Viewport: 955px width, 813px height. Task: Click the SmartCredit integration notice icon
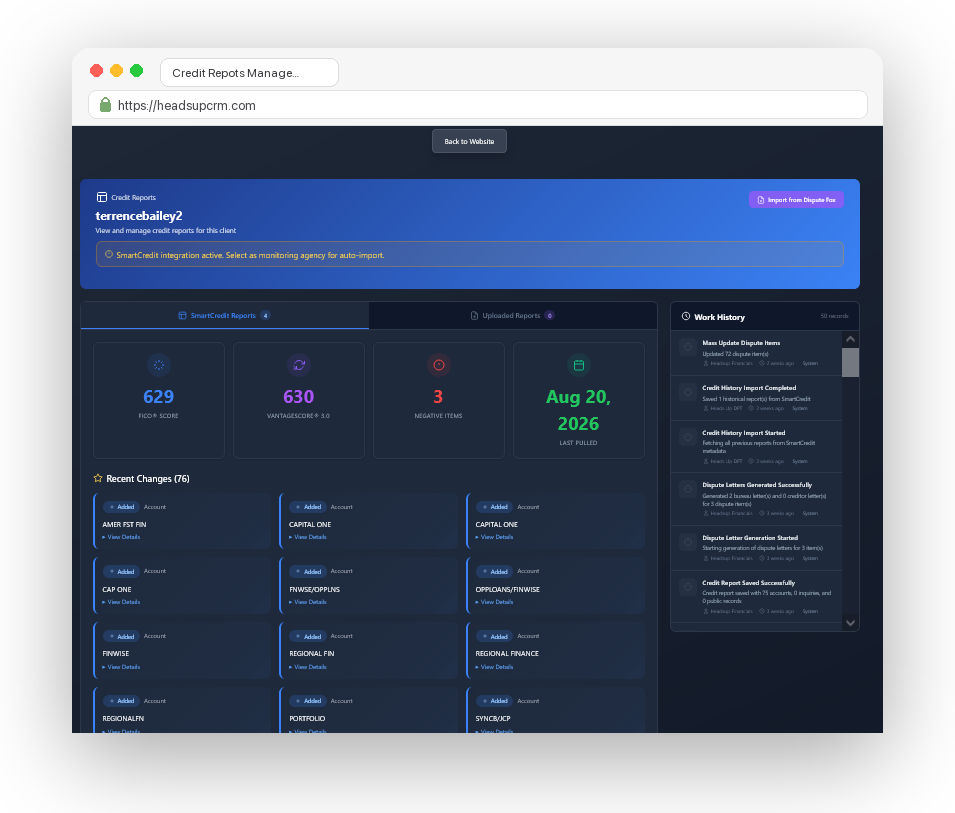pos(109,255)
